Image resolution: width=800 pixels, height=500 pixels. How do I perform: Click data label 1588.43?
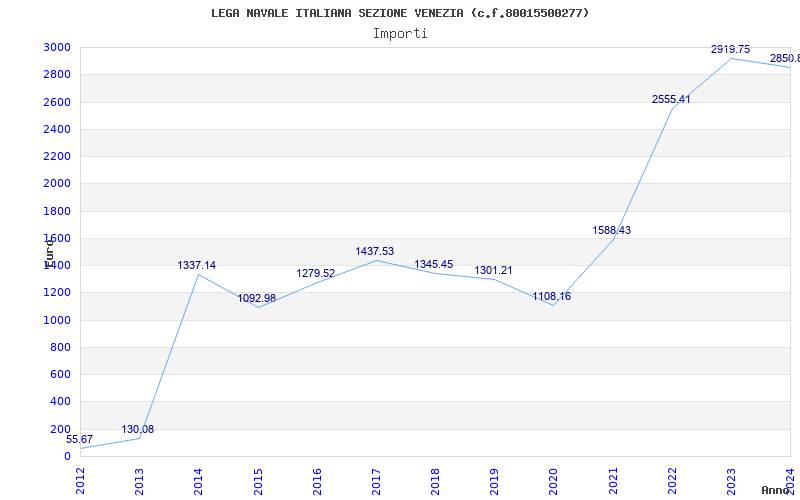click(612, 231)
